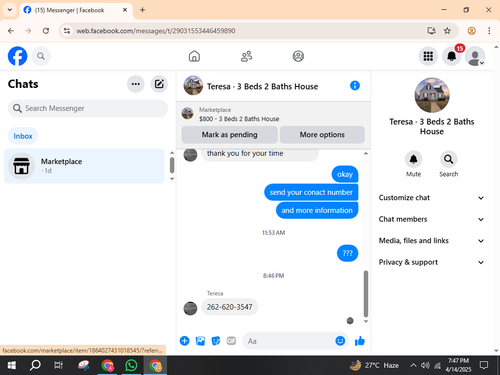Start a new message with compose icon
Viewport: 500px width, 375px height.
159,84
